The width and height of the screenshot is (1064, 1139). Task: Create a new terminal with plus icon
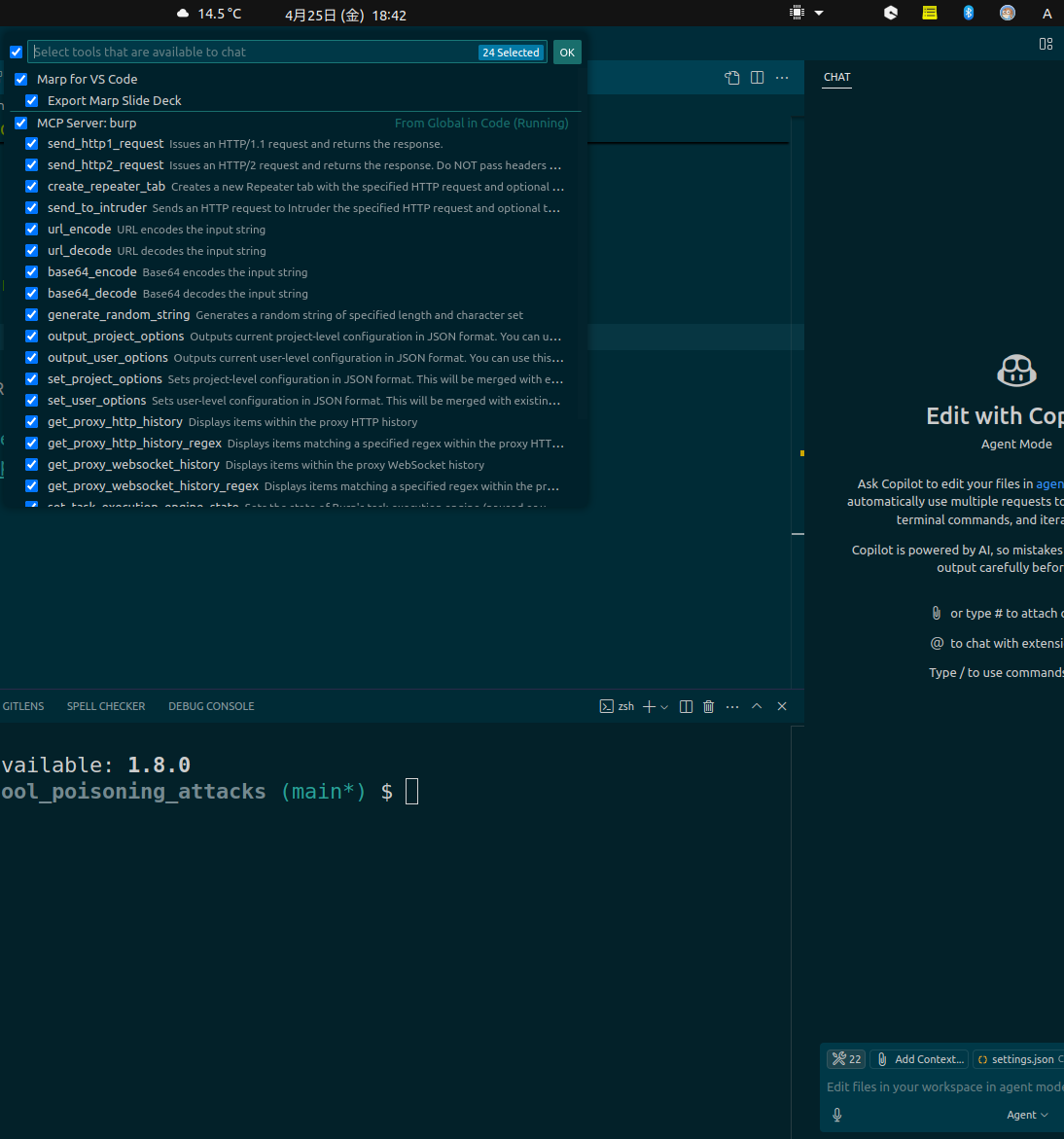tap(650, 706)
